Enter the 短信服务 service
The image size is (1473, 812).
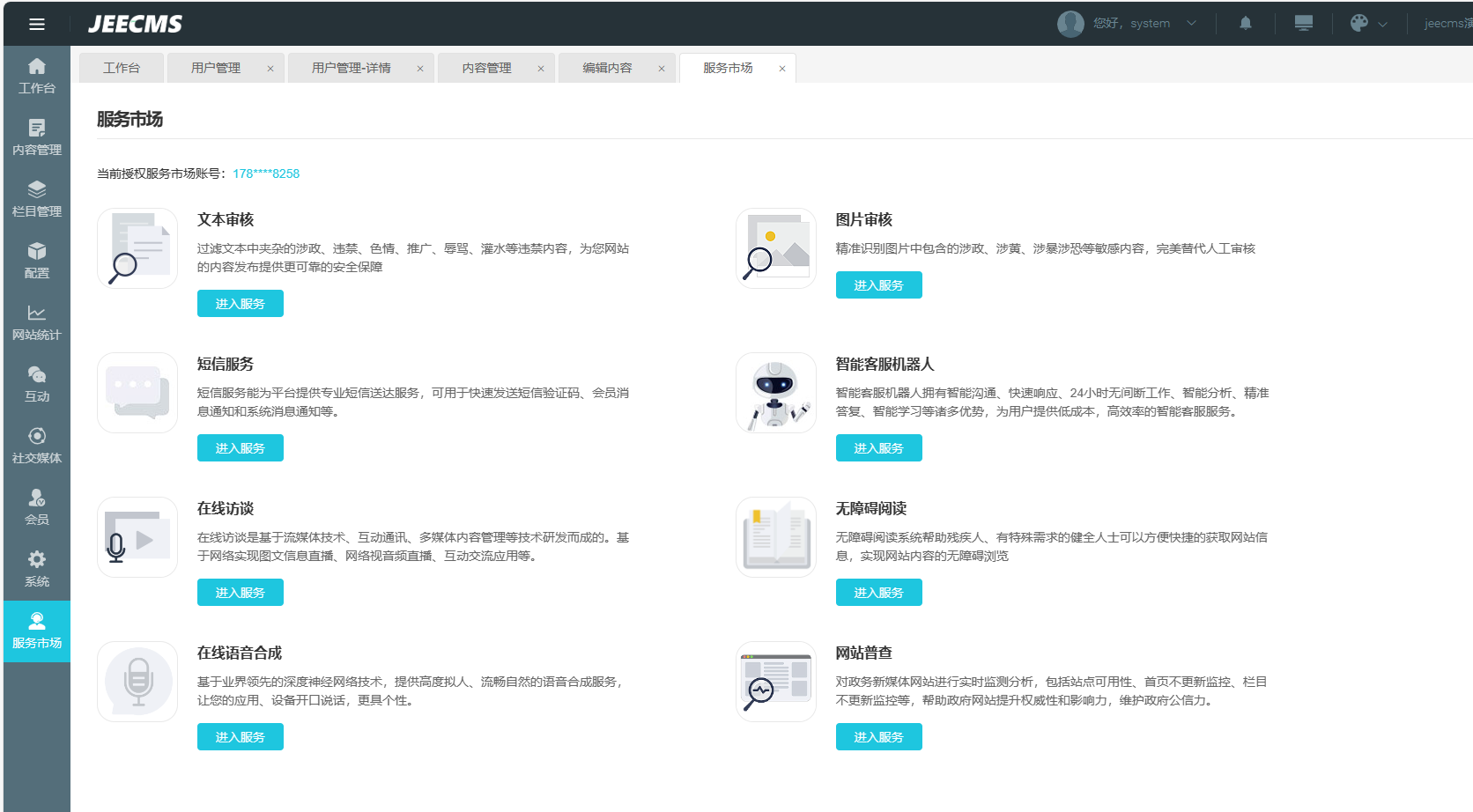click(x=241, y=448)
